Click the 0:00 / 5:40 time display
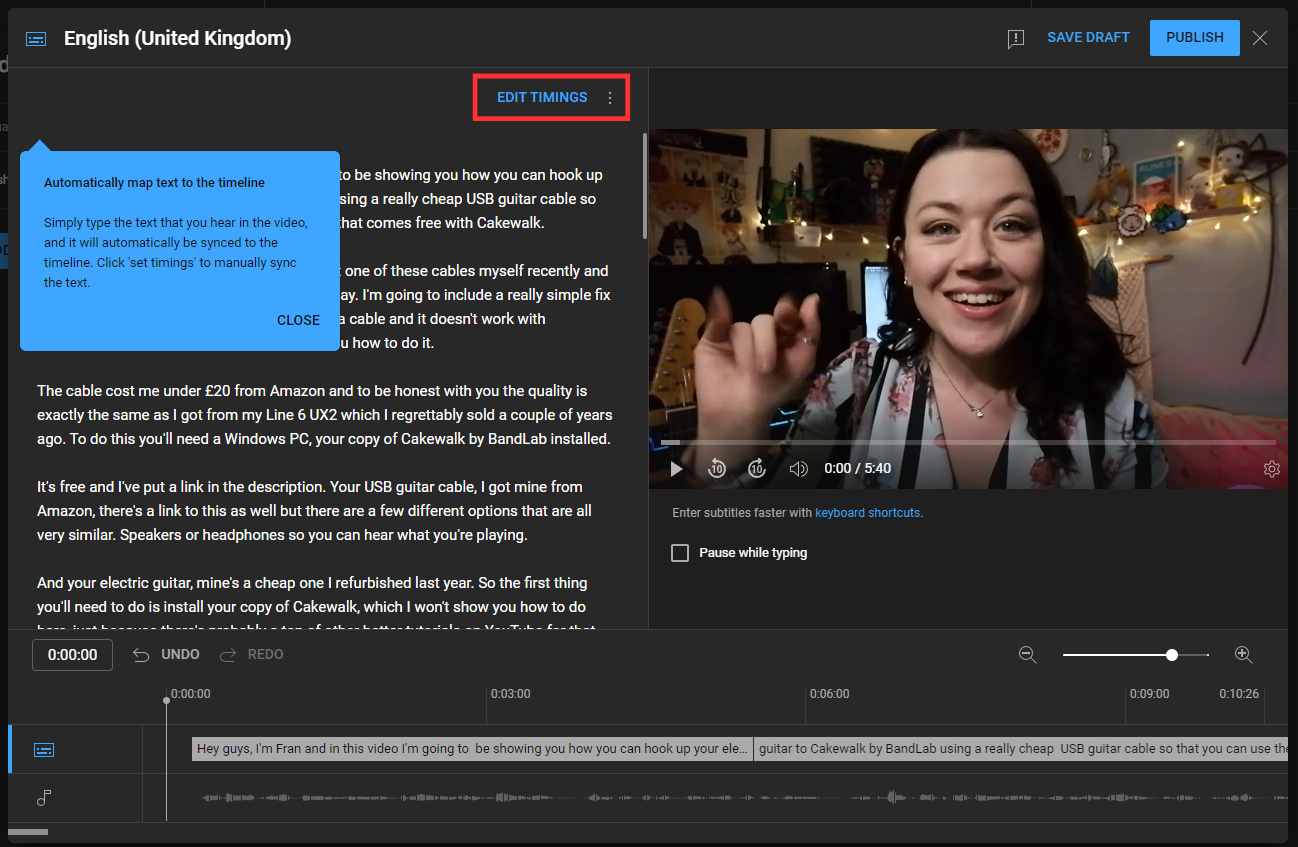The image size is (1298, 847). pyautogui.click(x=857, y=468)
